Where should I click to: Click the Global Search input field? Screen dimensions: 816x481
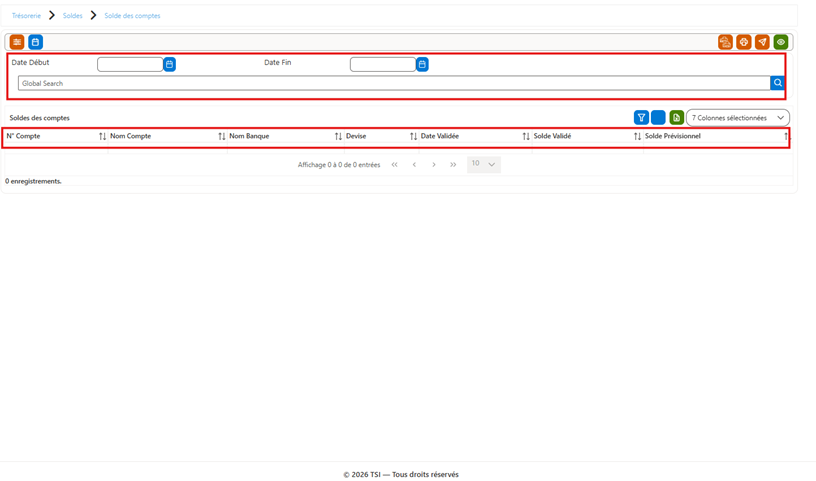pos(394,83)
